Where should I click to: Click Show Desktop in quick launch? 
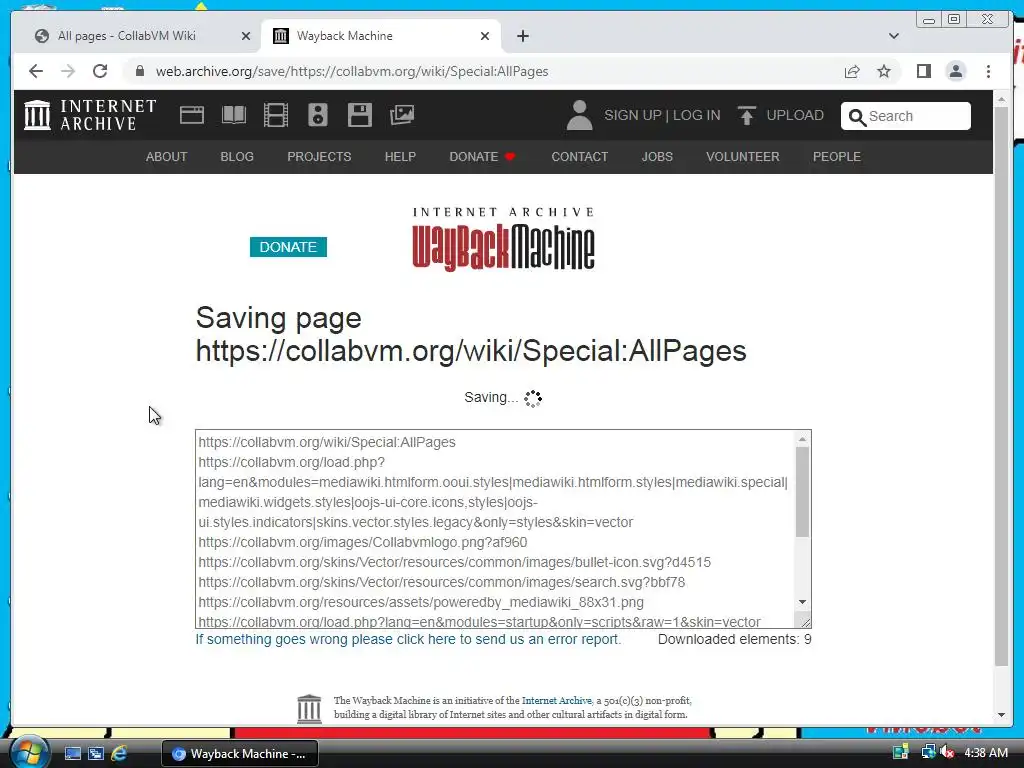(x=72, y=754)
